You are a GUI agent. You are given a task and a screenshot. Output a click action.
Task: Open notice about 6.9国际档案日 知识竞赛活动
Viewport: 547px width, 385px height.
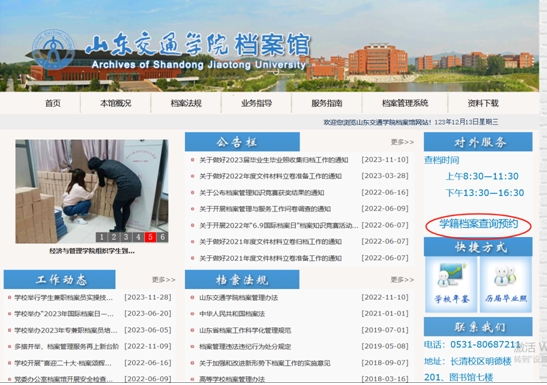[x=279, y=225]
